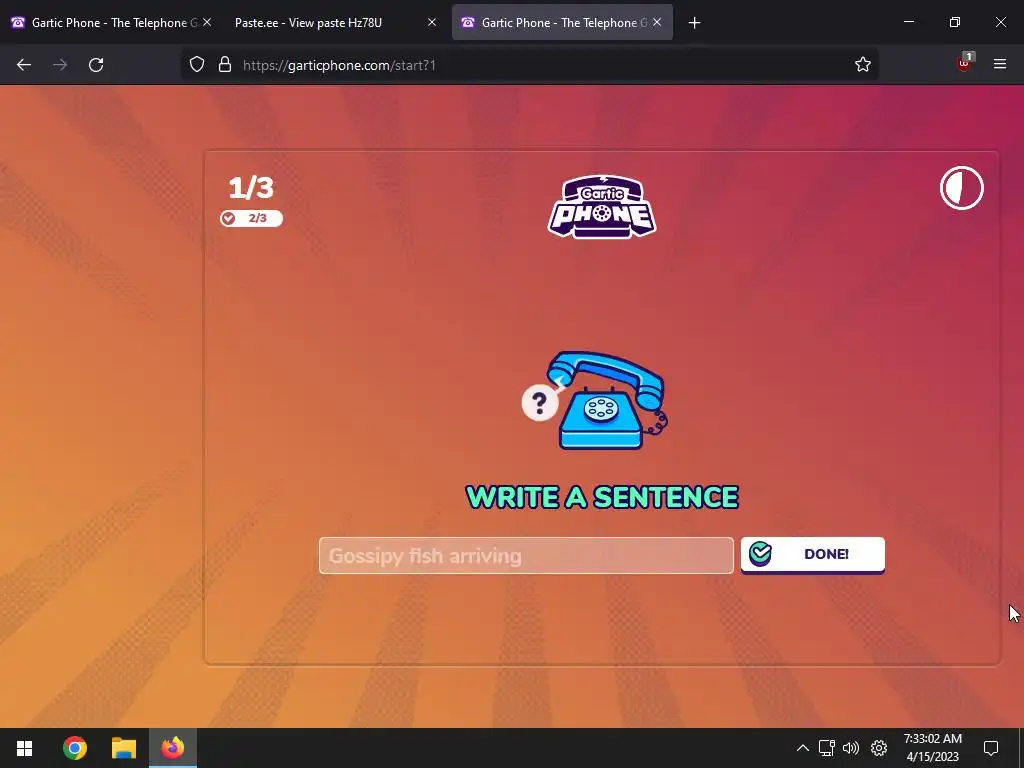Close the first Gartic Phone tab
Viewport: 1024px width, 768px height.
pyautogui.click(x=207, y=22)
